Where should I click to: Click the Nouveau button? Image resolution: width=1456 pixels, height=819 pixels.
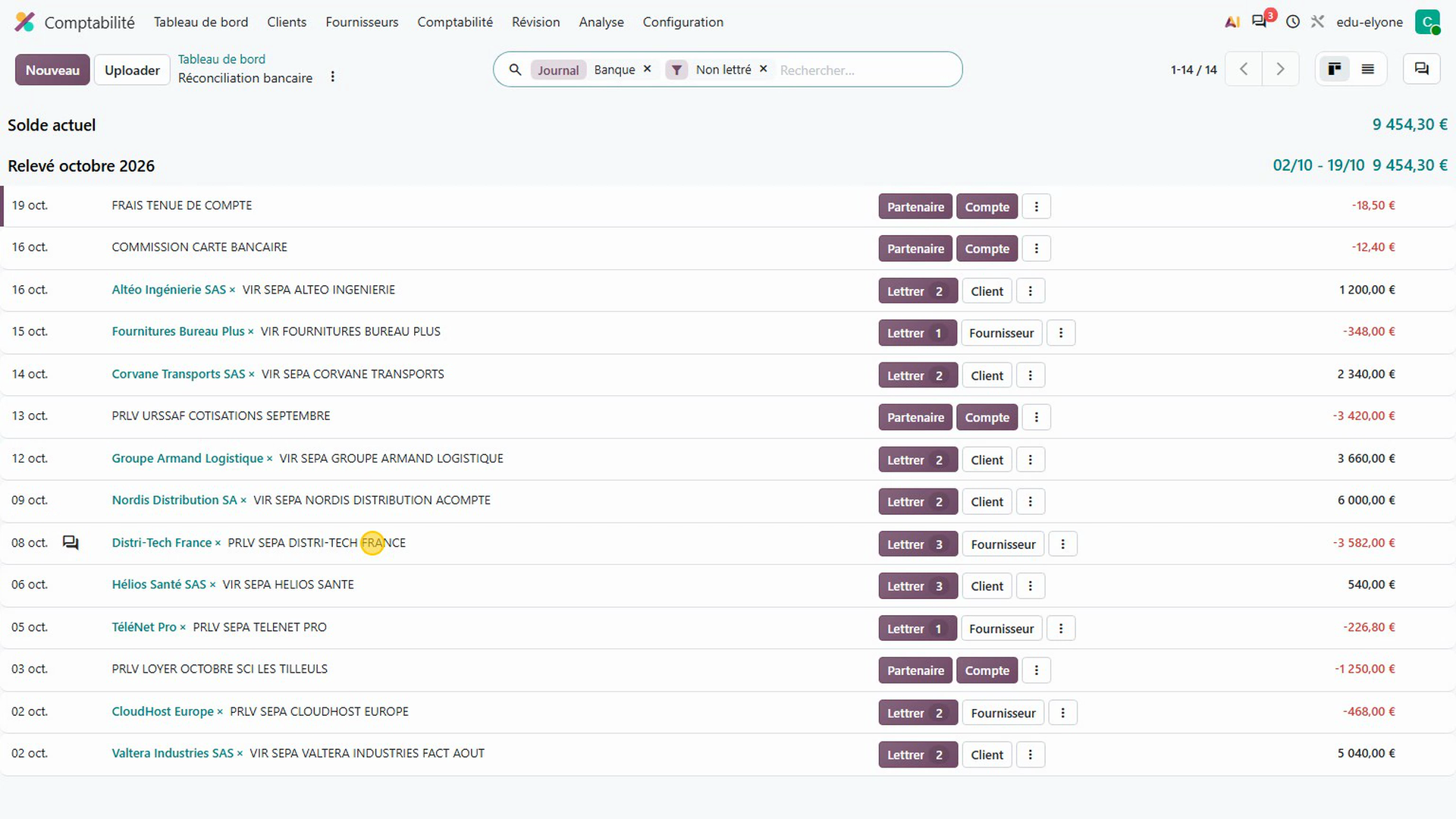(x=52, y=70)
